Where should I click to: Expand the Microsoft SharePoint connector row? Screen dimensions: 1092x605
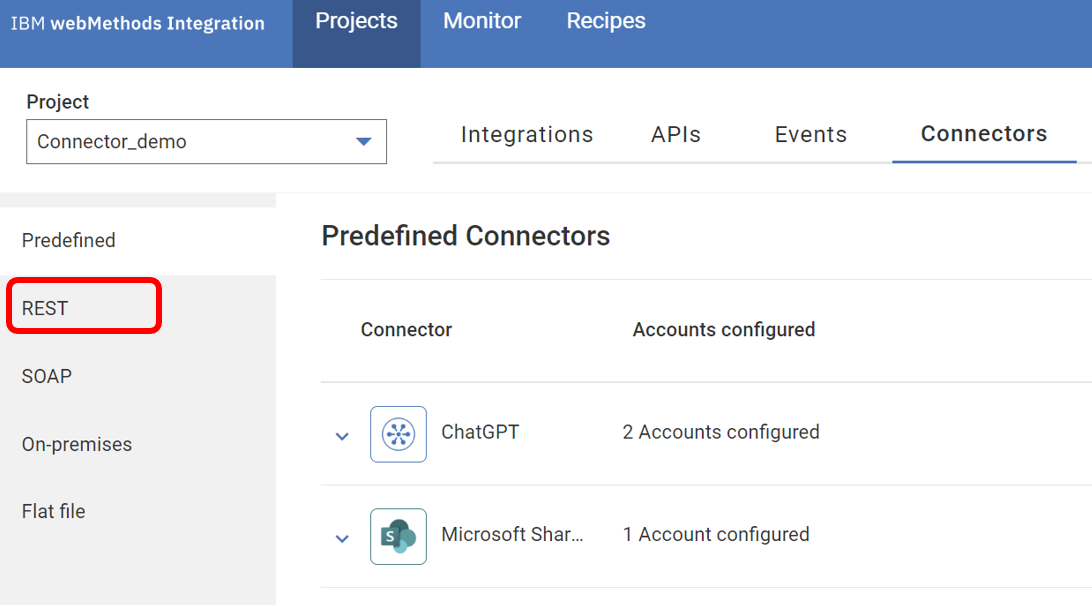[342, 538]
